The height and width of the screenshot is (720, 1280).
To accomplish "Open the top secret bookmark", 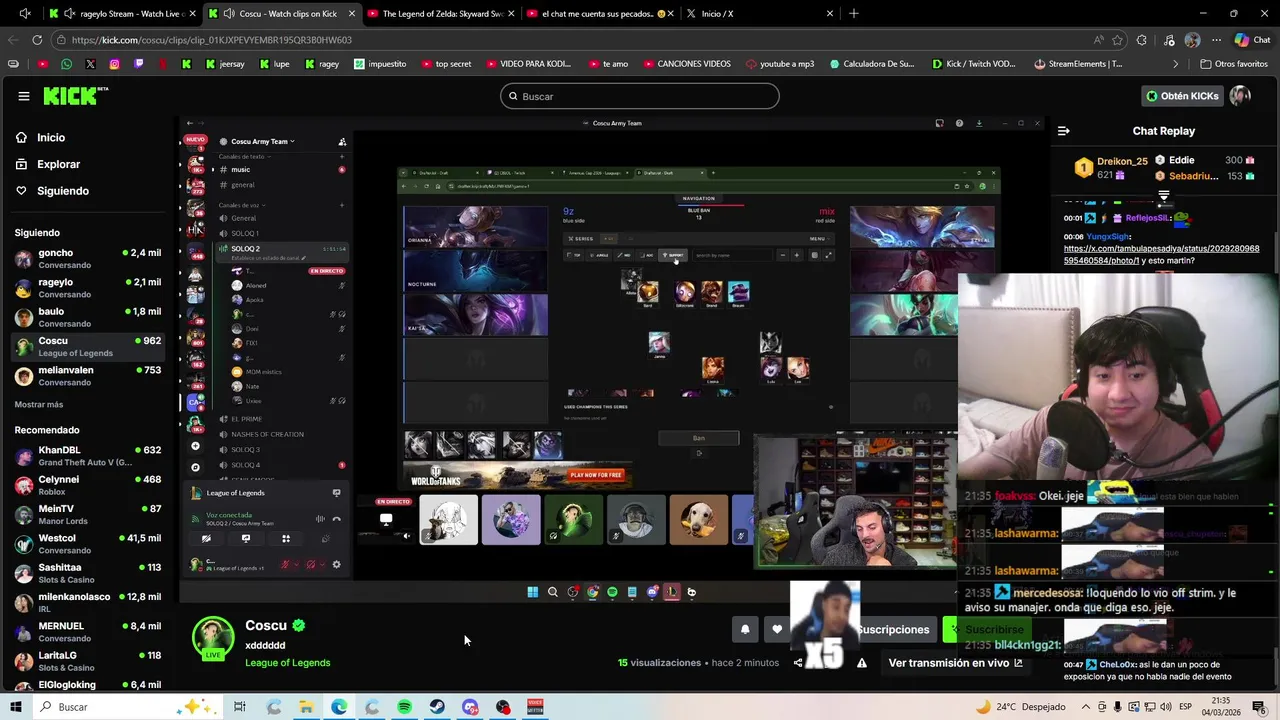I will click(x=446, y=64).
